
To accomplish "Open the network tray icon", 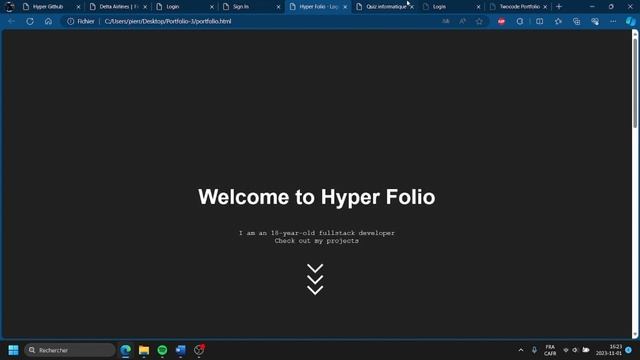I will [x=566, y=350].
